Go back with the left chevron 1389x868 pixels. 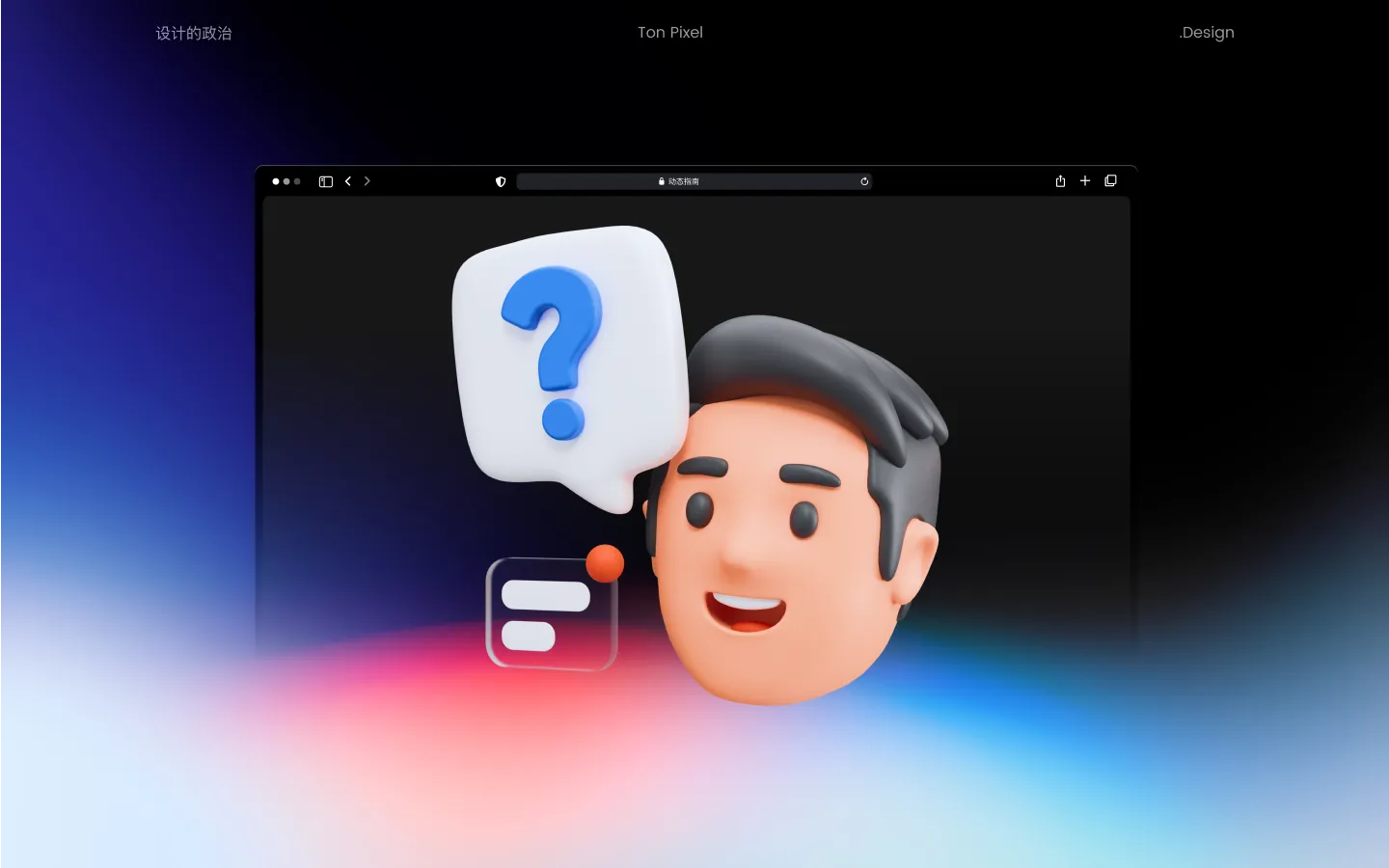click(x=348, y=181)
